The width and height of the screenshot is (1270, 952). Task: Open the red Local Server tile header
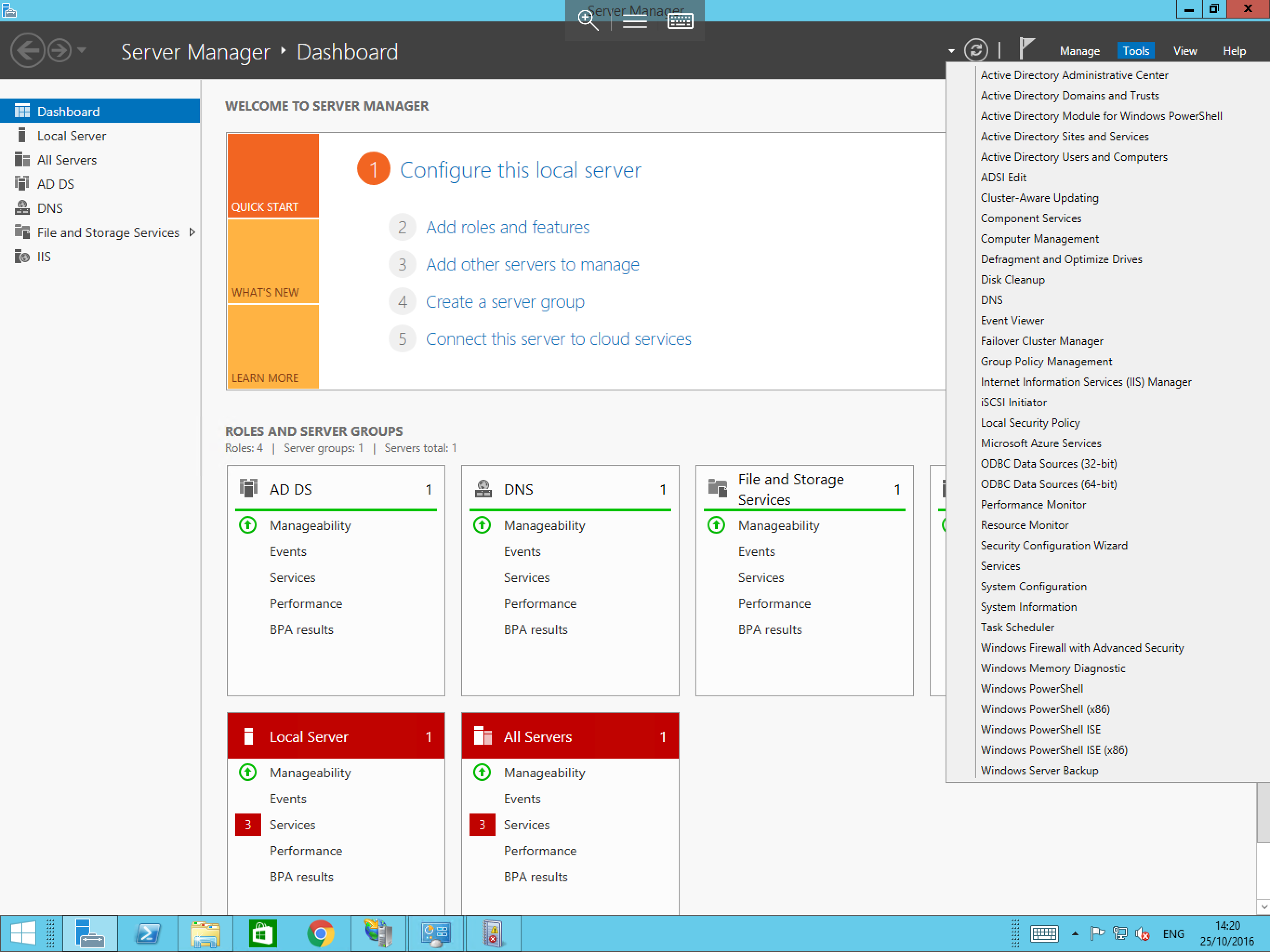pyautogui.click(x=336, y=736)
